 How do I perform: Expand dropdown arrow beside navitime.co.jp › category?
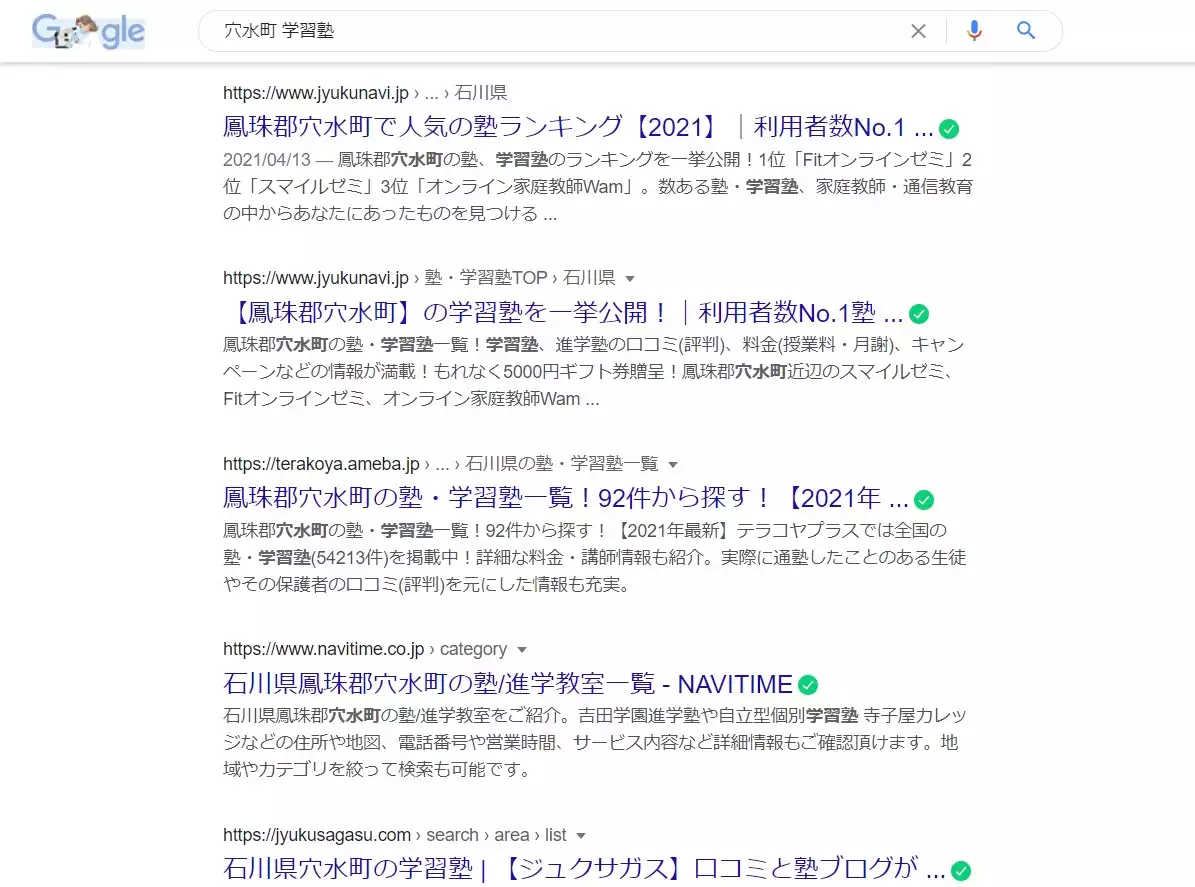(x=522, y=650)
